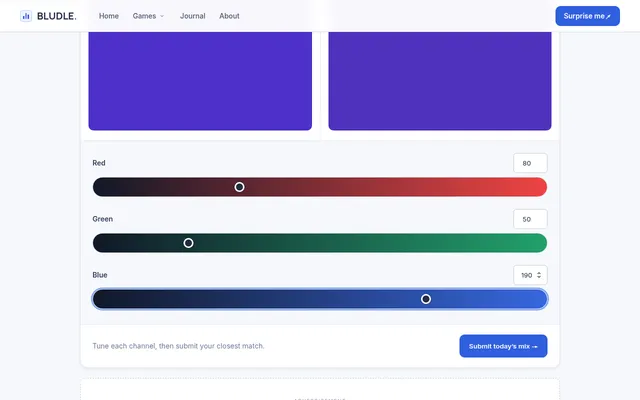Click the Surprise me button
The image size is (640, 400).
[587, 16]
